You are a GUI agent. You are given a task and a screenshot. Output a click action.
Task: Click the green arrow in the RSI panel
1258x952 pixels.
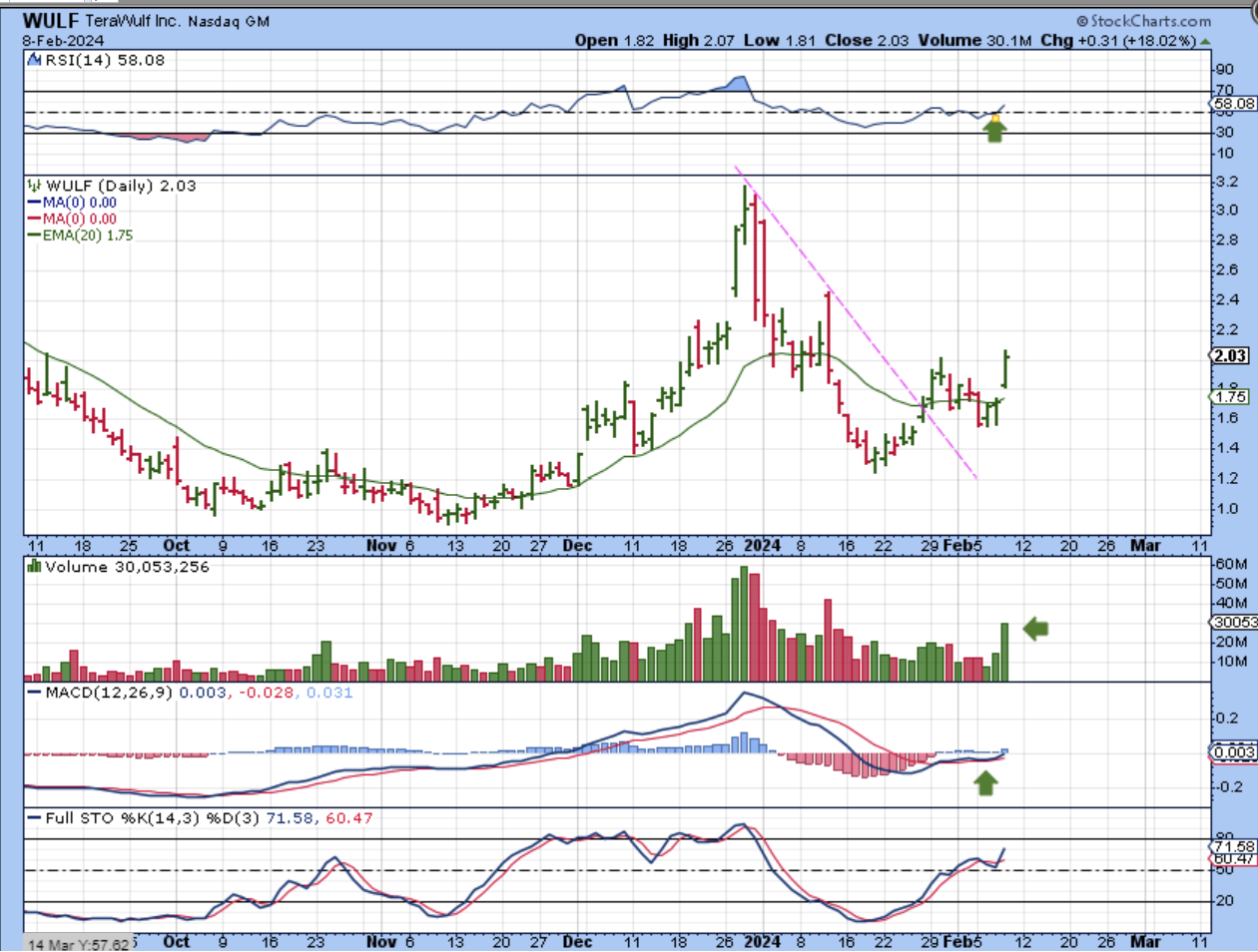click(x=994, y=130)
